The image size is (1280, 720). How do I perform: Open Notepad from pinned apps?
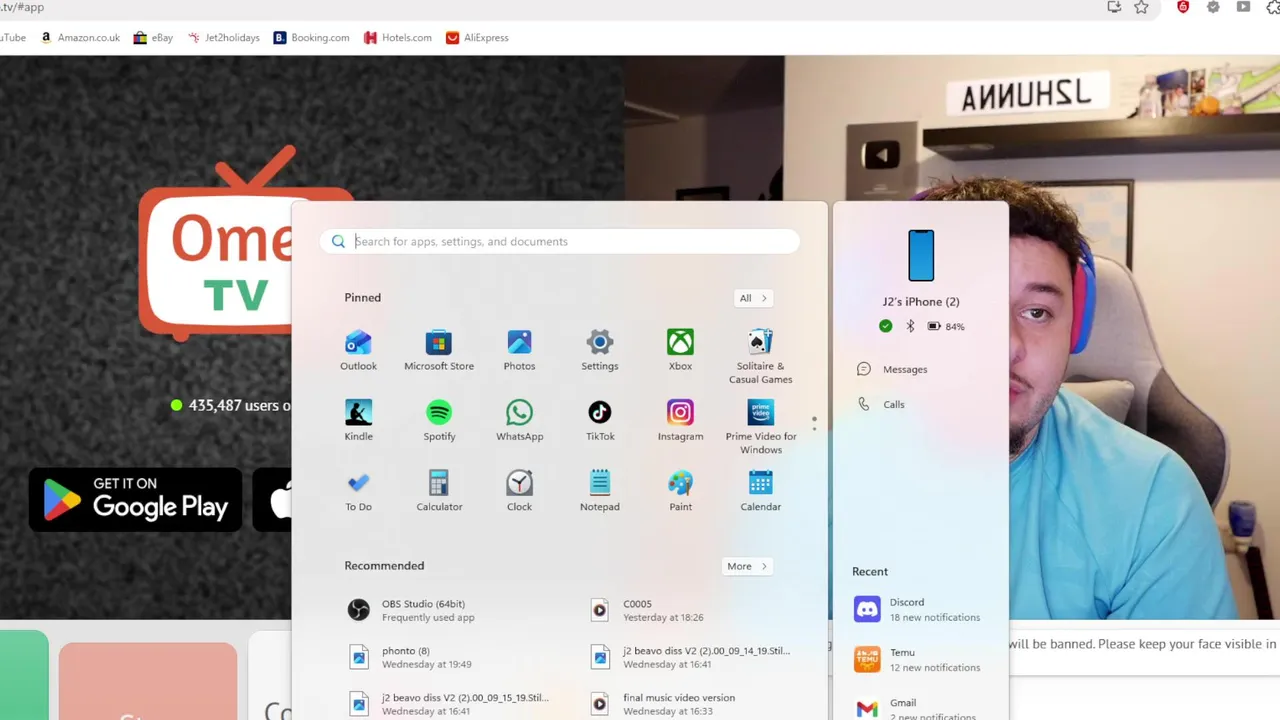[x=600, y=491]
